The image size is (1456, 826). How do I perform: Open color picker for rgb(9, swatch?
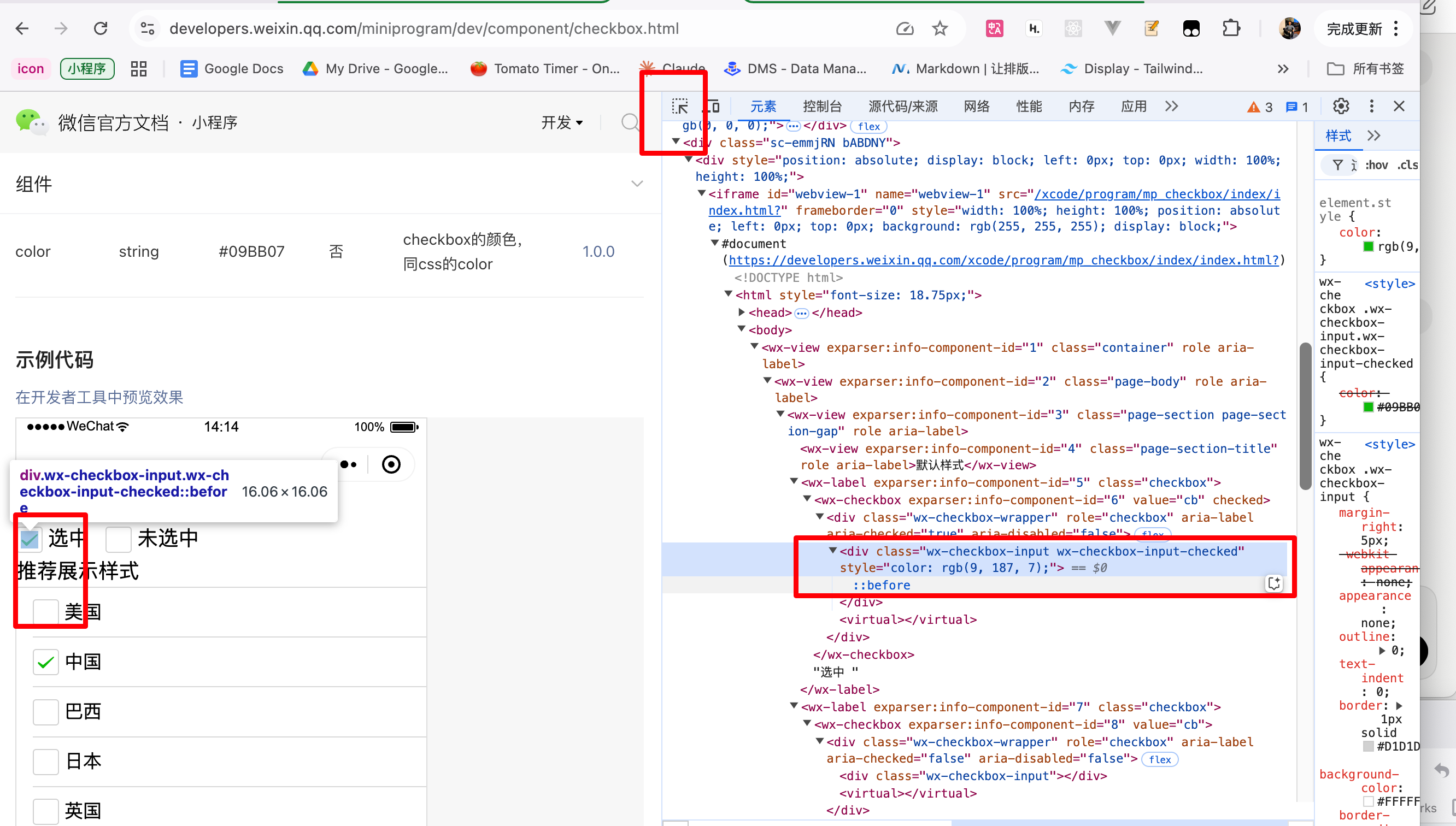1368,246
